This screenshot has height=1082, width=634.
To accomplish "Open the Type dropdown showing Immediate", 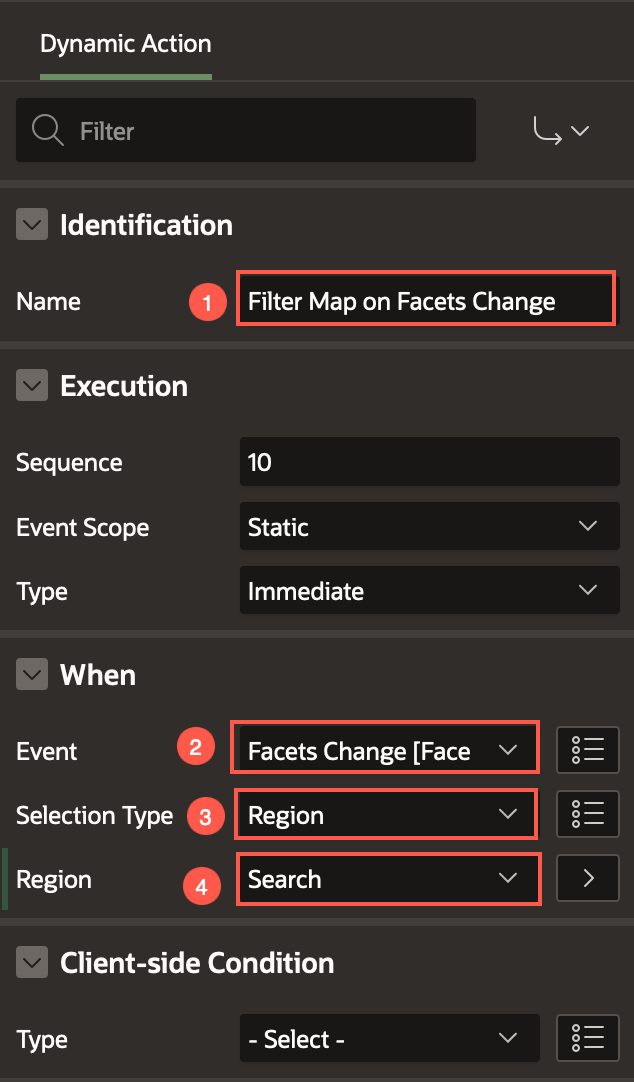I will pos(429,590).
